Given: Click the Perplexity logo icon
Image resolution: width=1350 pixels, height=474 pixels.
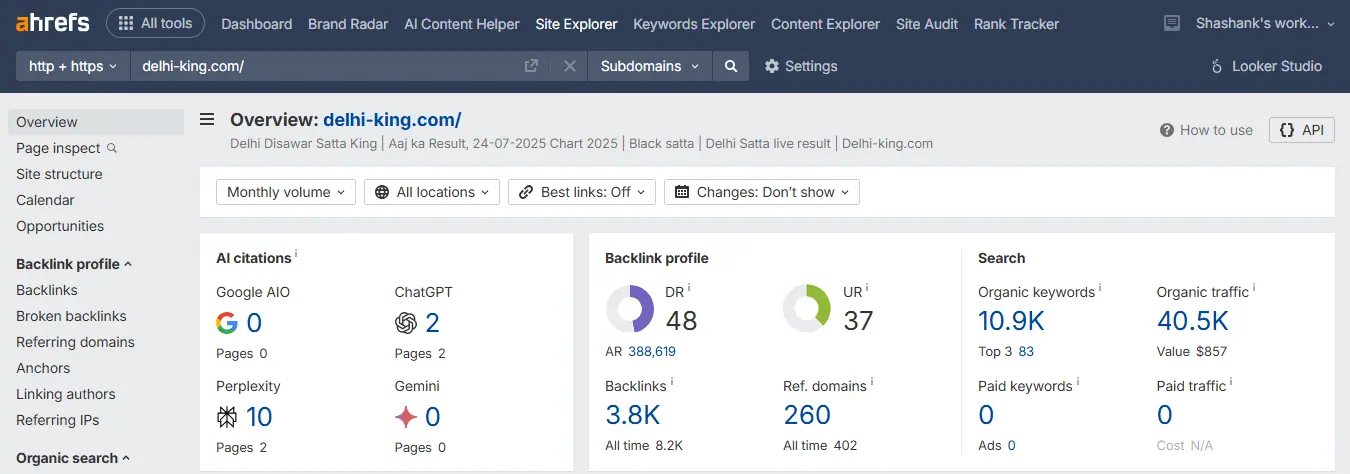Looking at the screenshot, I should (227, 417).
